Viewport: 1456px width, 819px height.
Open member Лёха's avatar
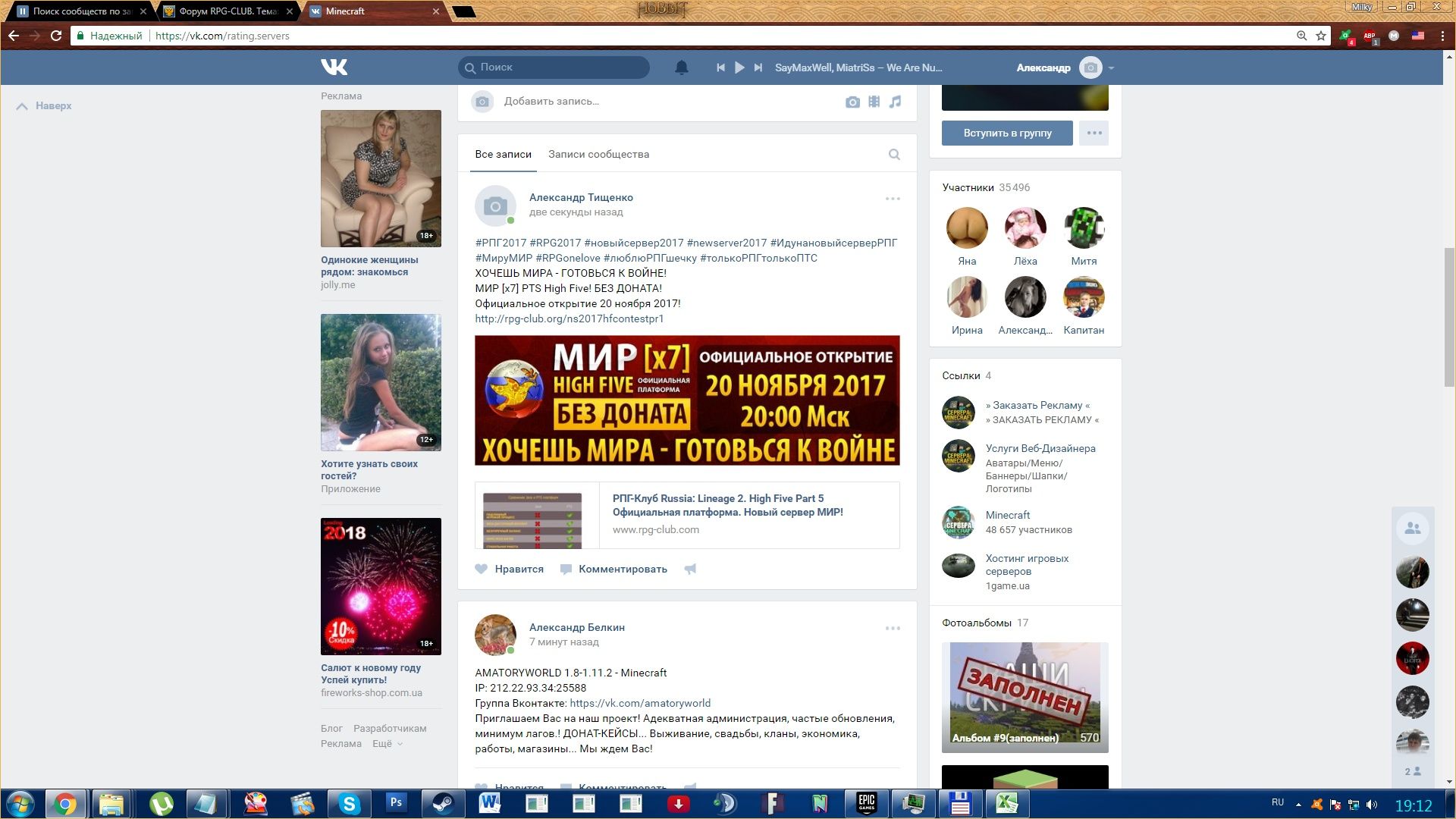point(1025,227)
